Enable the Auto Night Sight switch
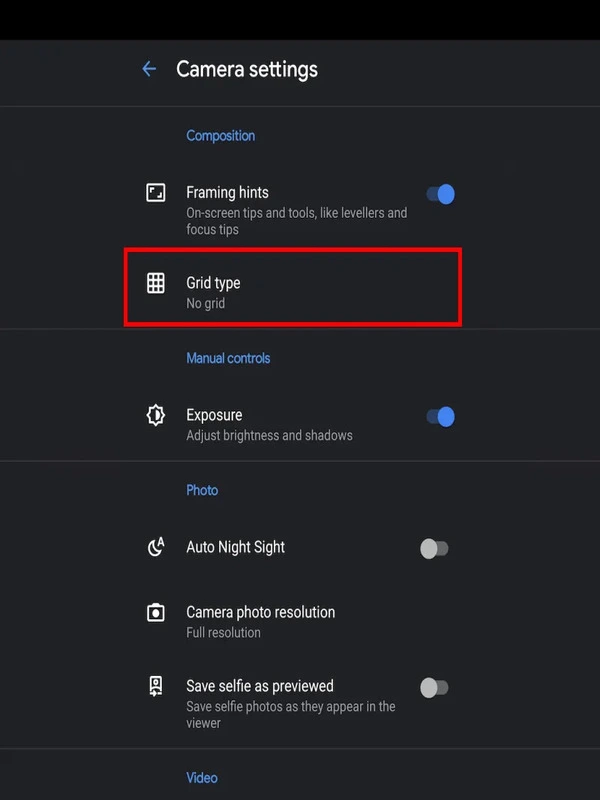Viewport: 600px width, 800px height. click(x=434, y=549)
